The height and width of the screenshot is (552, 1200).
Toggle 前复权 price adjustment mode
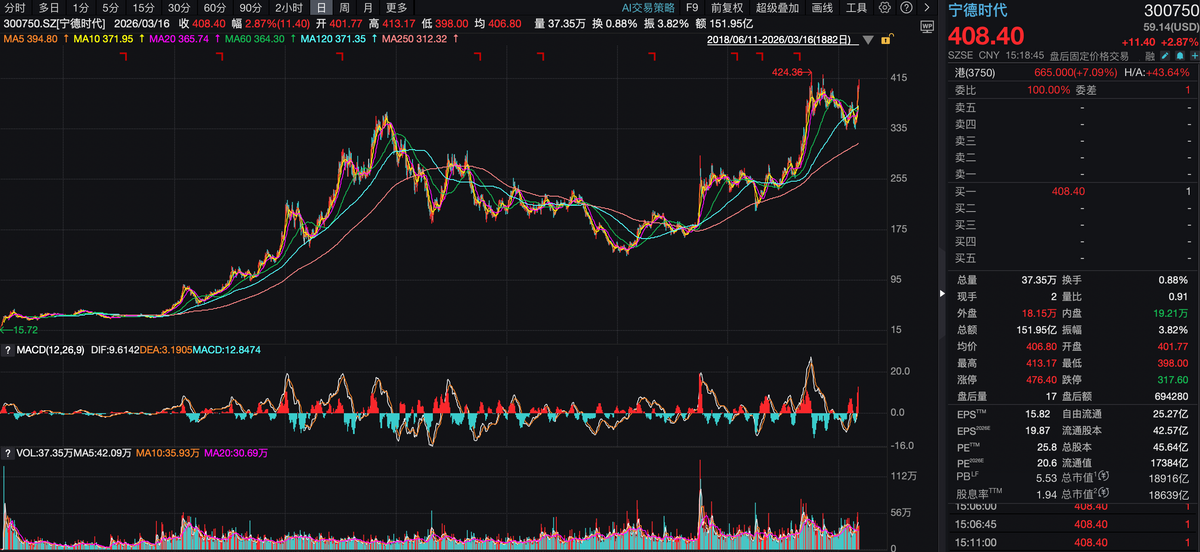pyautogui.click(x=725, y=8)
